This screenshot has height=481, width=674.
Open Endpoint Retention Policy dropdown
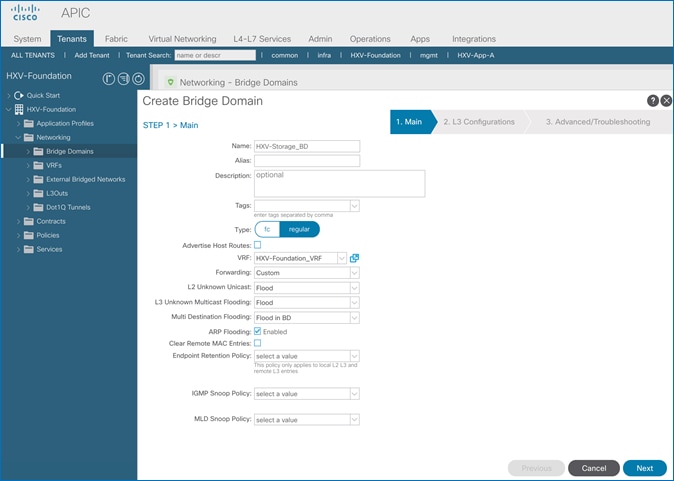point(355,356)
